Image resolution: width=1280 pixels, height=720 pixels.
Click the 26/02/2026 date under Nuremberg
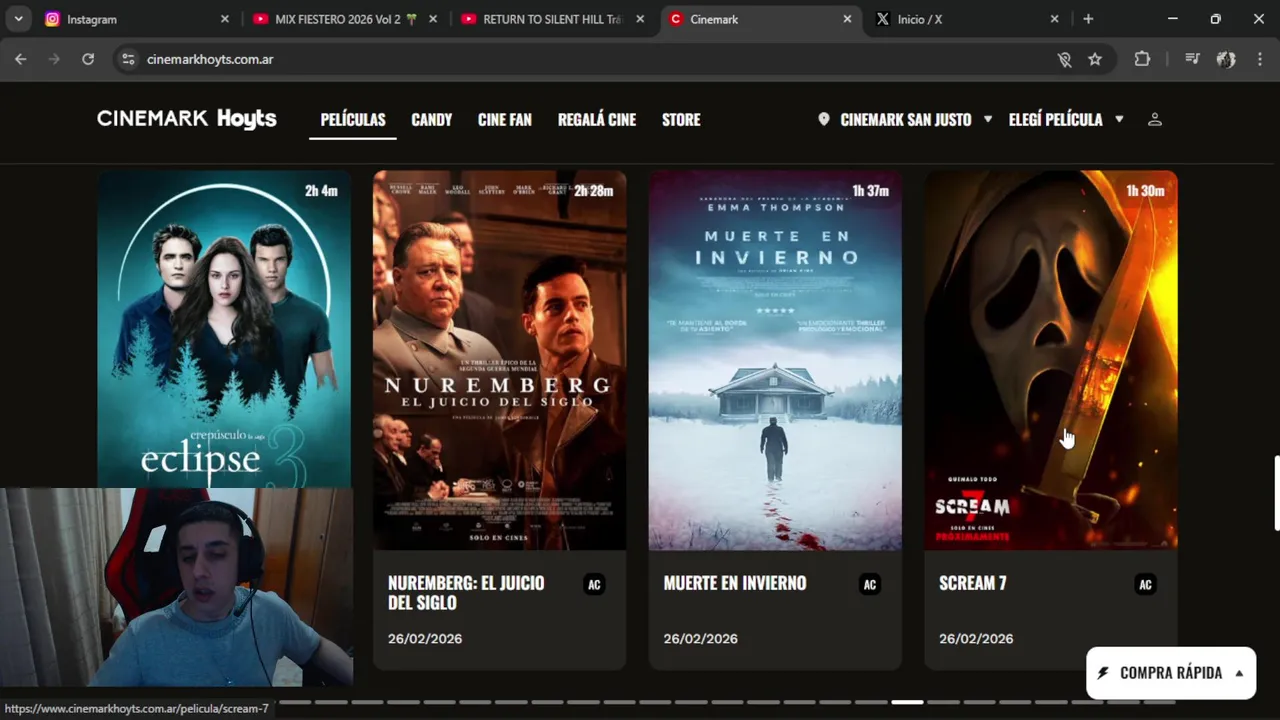pyautogui.click(x=425, y=639)
